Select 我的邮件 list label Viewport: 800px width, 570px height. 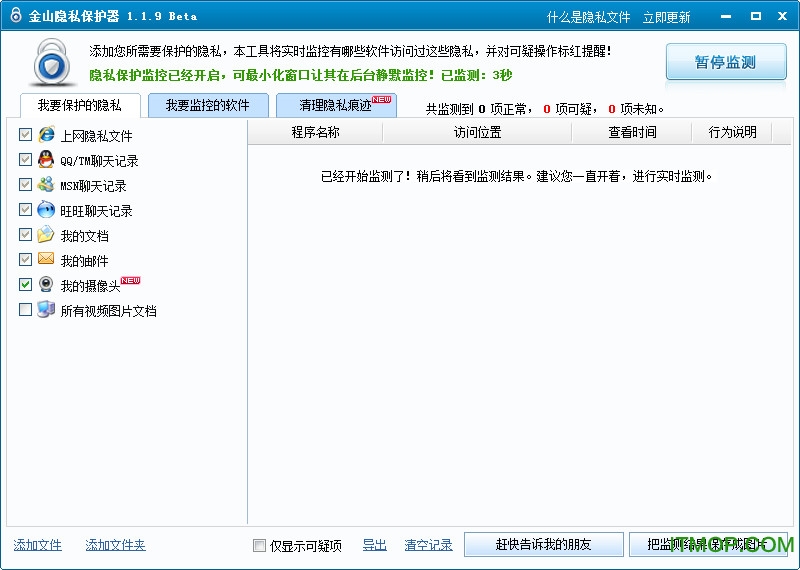coord(84,261)
